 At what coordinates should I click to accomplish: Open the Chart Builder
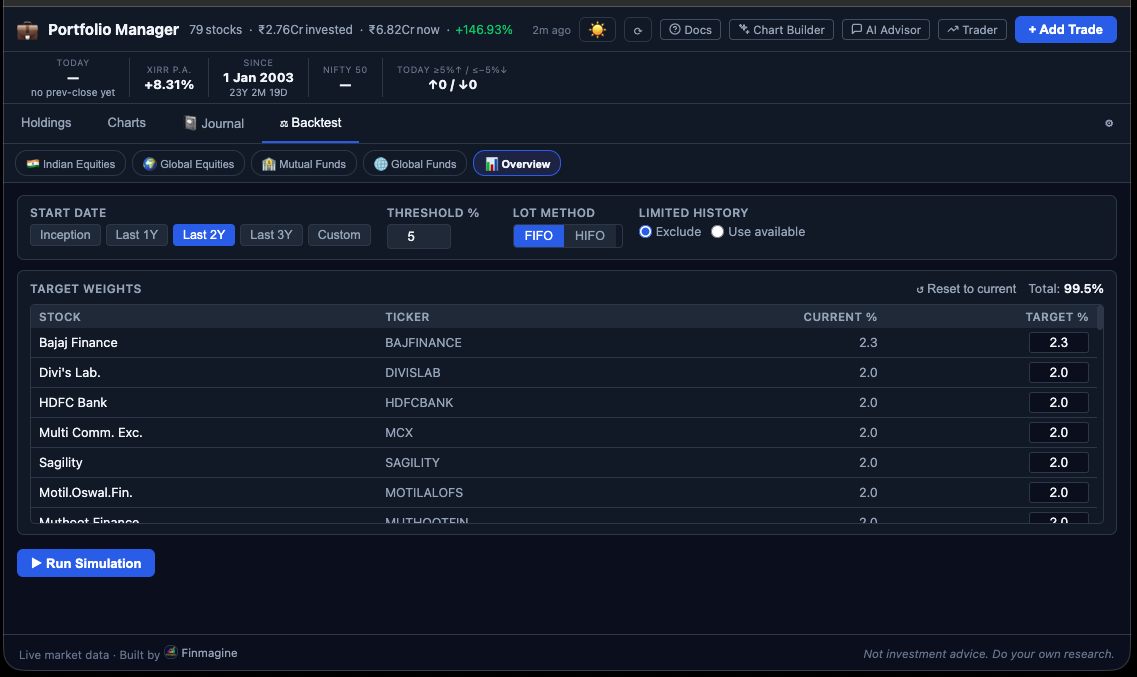(x=781, y=29)
